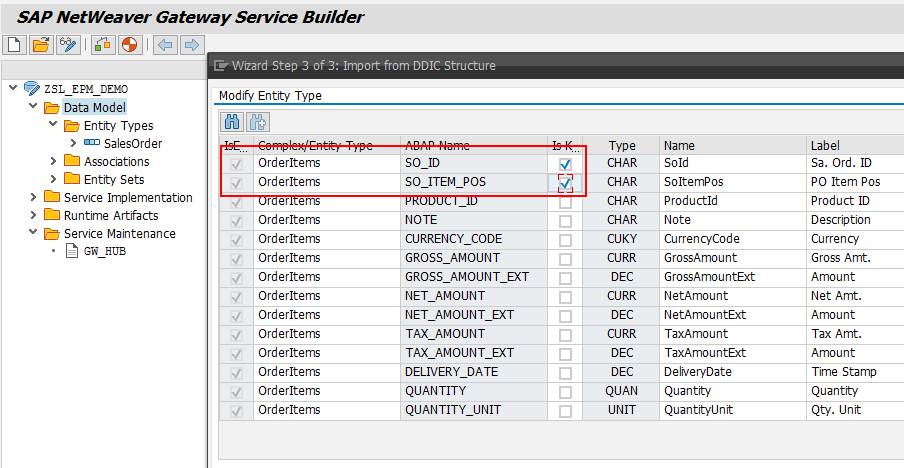Click the Entity Sets folder icon
This screenshot has height=468, width=904.
pos(71,179)
